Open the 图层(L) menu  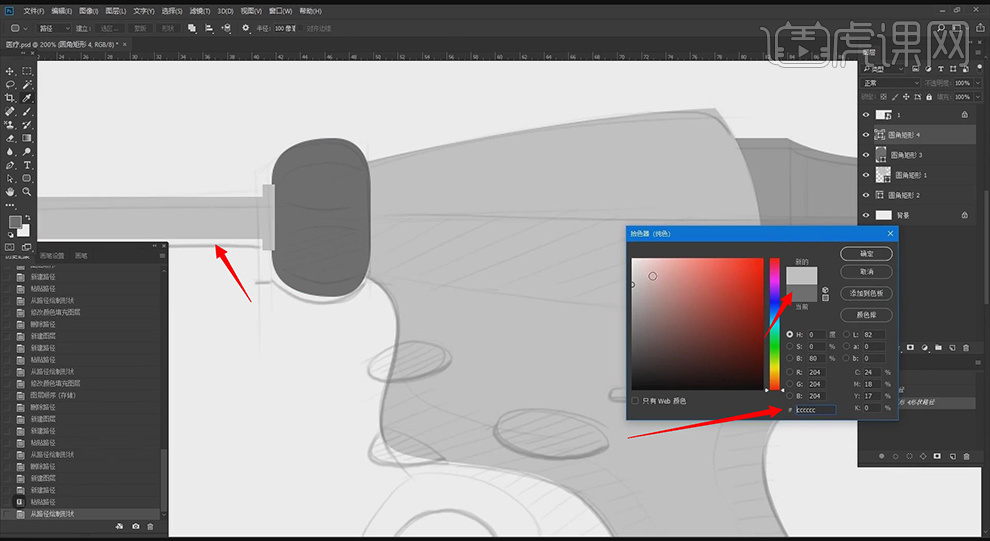point(116,11)
